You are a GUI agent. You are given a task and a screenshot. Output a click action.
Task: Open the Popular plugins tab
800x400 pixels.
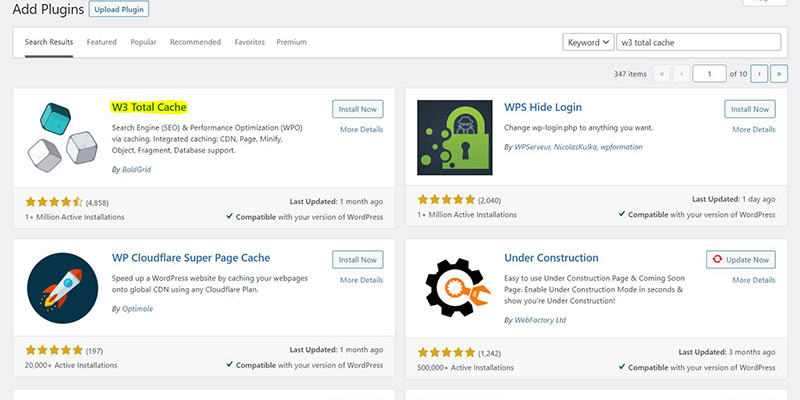143,42
